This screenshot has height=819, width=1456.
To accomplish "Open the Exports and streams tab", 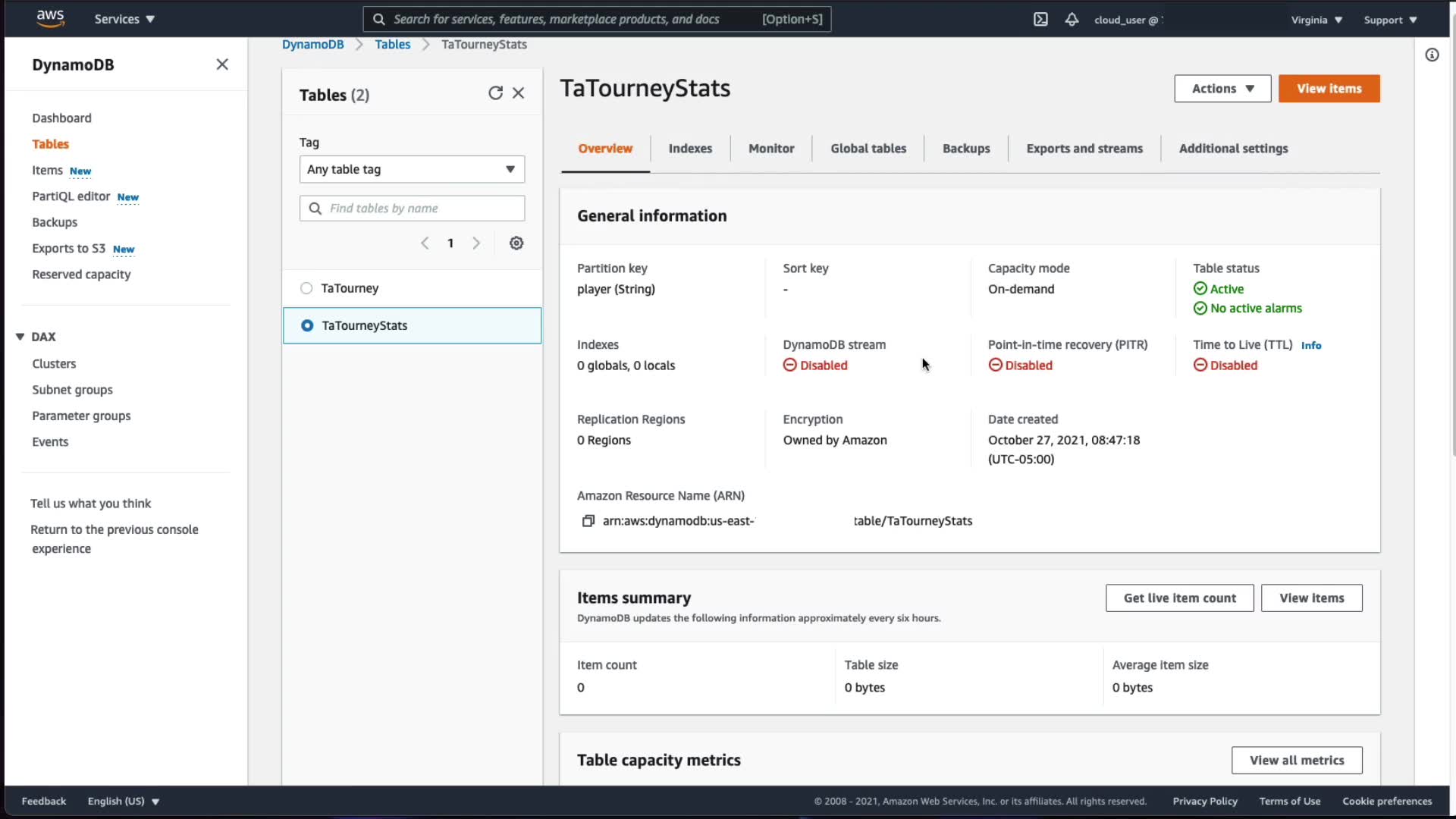I will 1084,149.
